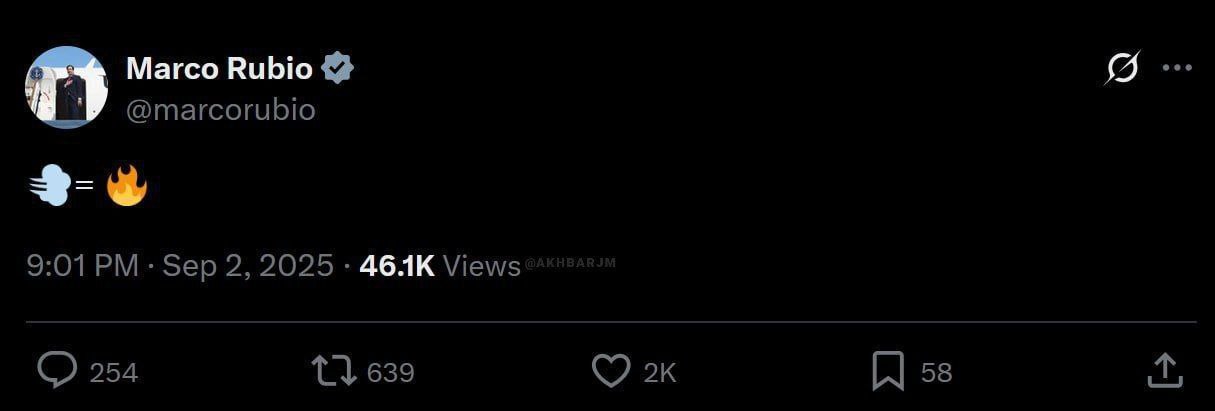Click the wind gust emoji in tweet
Viewport: 1215px width, 411px height.
(50, 185)
